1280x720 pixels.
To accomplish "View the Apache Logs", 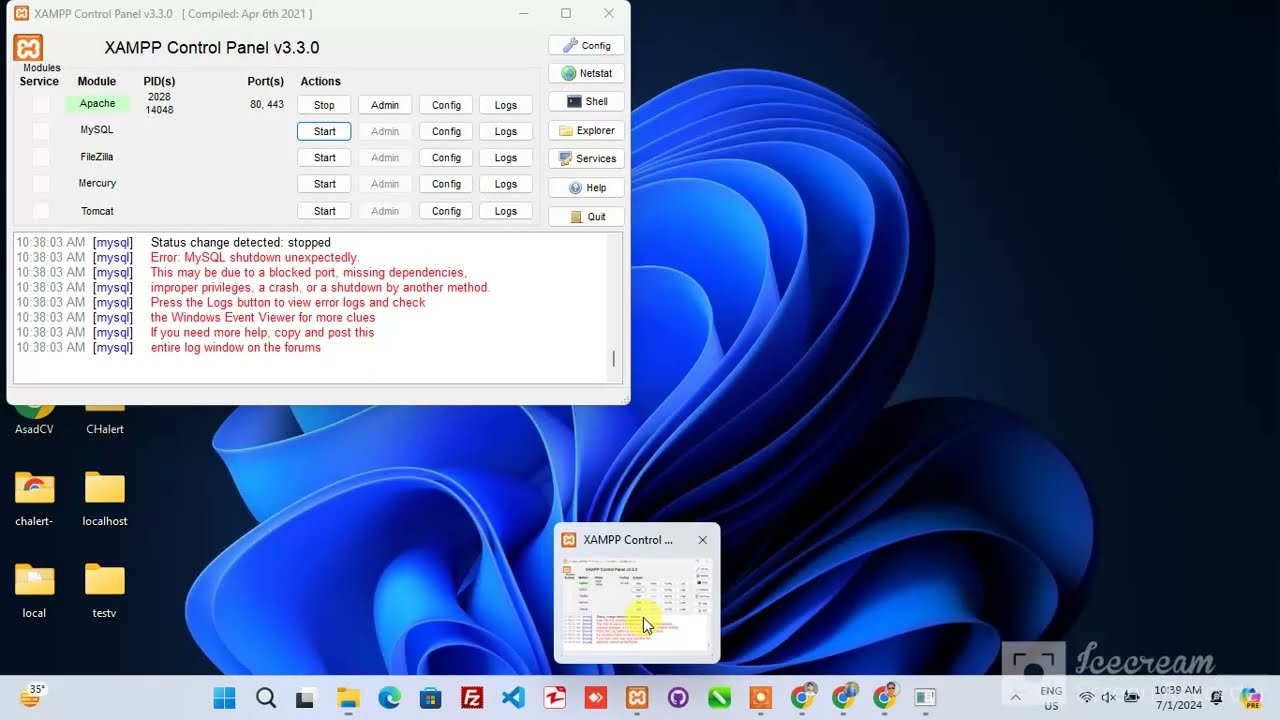I will point(506,105).
